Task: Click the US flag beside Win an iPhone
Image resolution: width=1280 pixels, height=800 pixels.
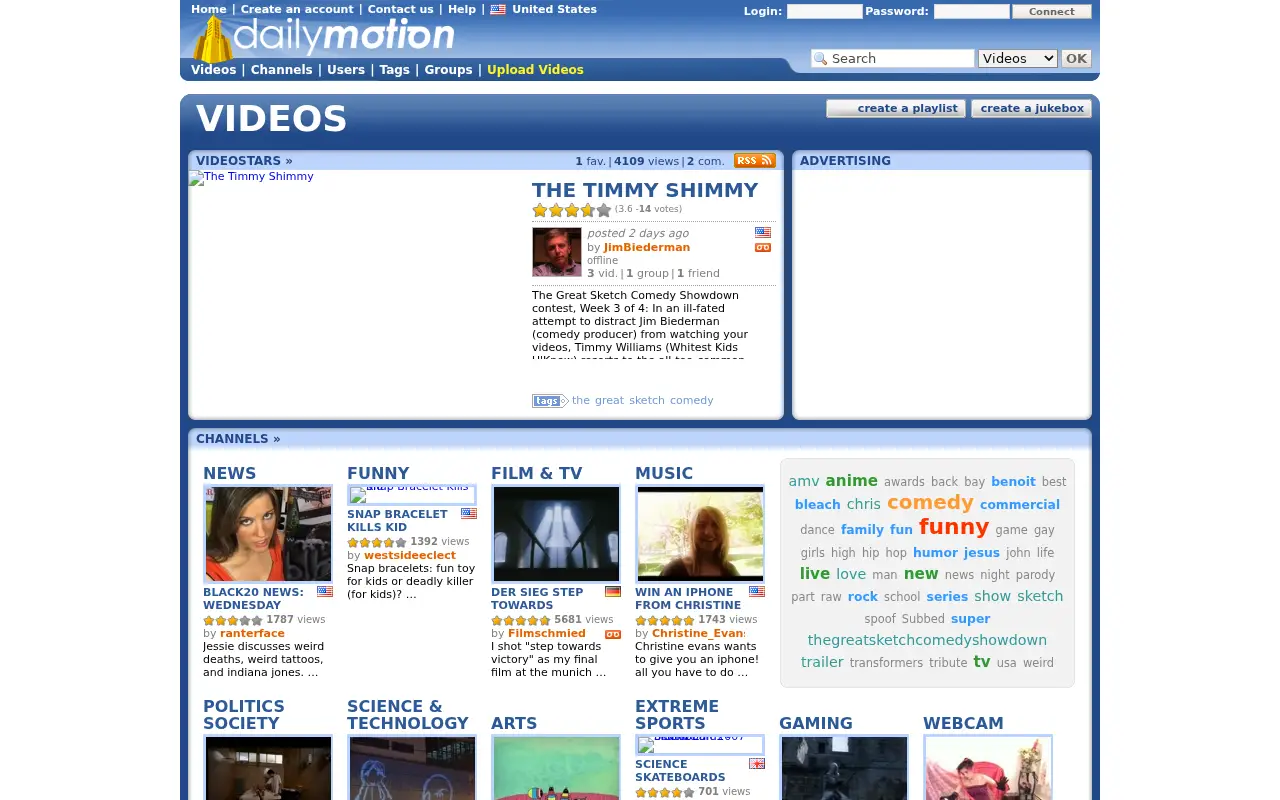Action: tap(757, 592)
